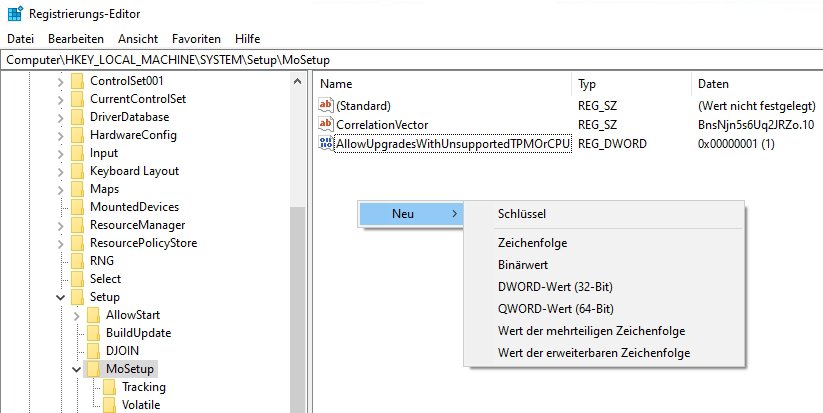Expand the AllowStart tree node
The width and height of the screenshot is (823, 413).
pos(77,315)
